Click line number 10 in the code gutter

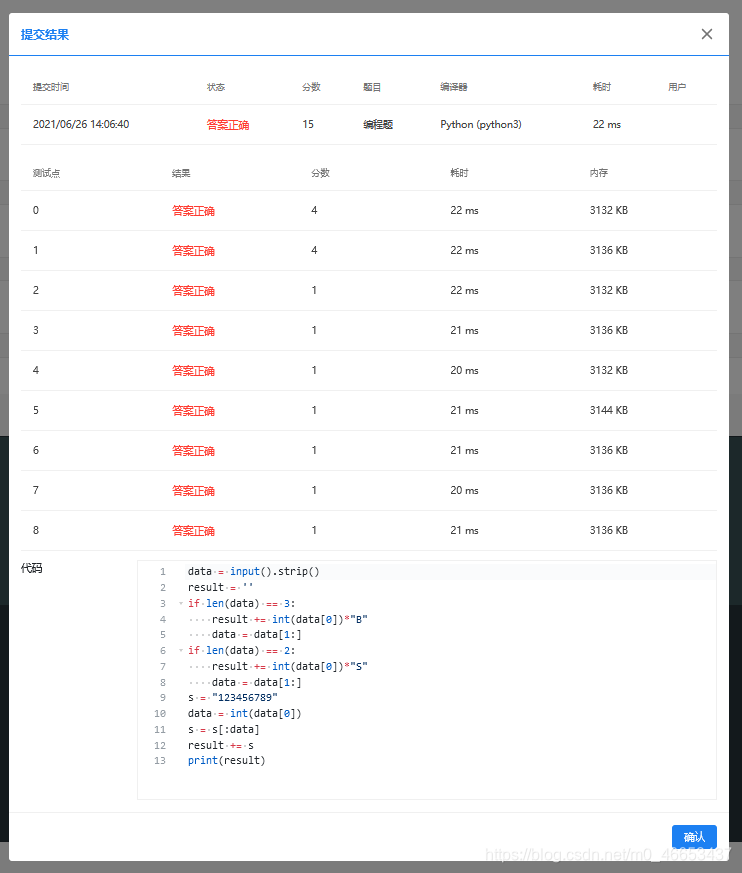(x=160, y=714)
